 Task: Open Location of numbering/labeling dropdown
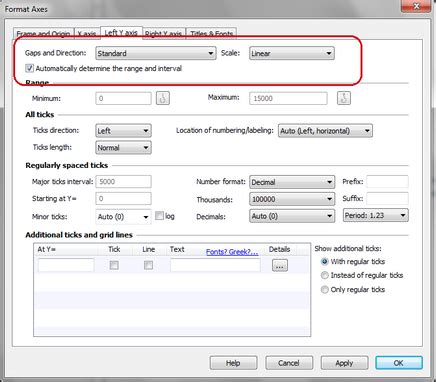(x=325, y=131)
